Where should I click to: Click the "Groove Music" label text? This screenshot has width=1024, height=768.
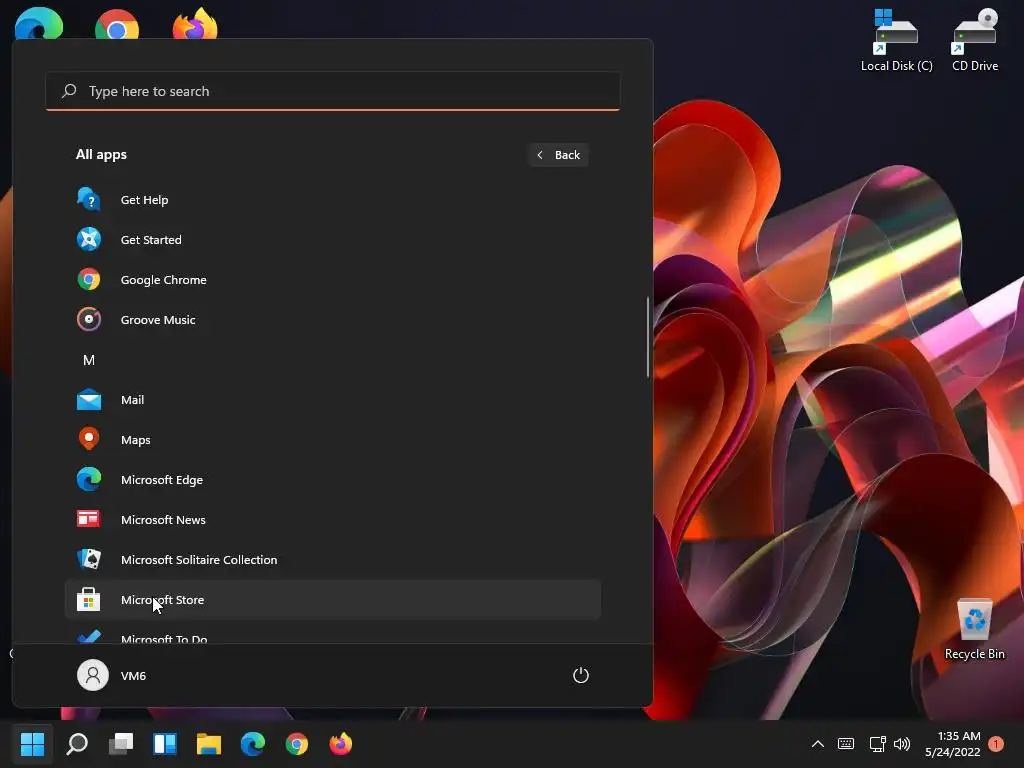tap(158, 319)
